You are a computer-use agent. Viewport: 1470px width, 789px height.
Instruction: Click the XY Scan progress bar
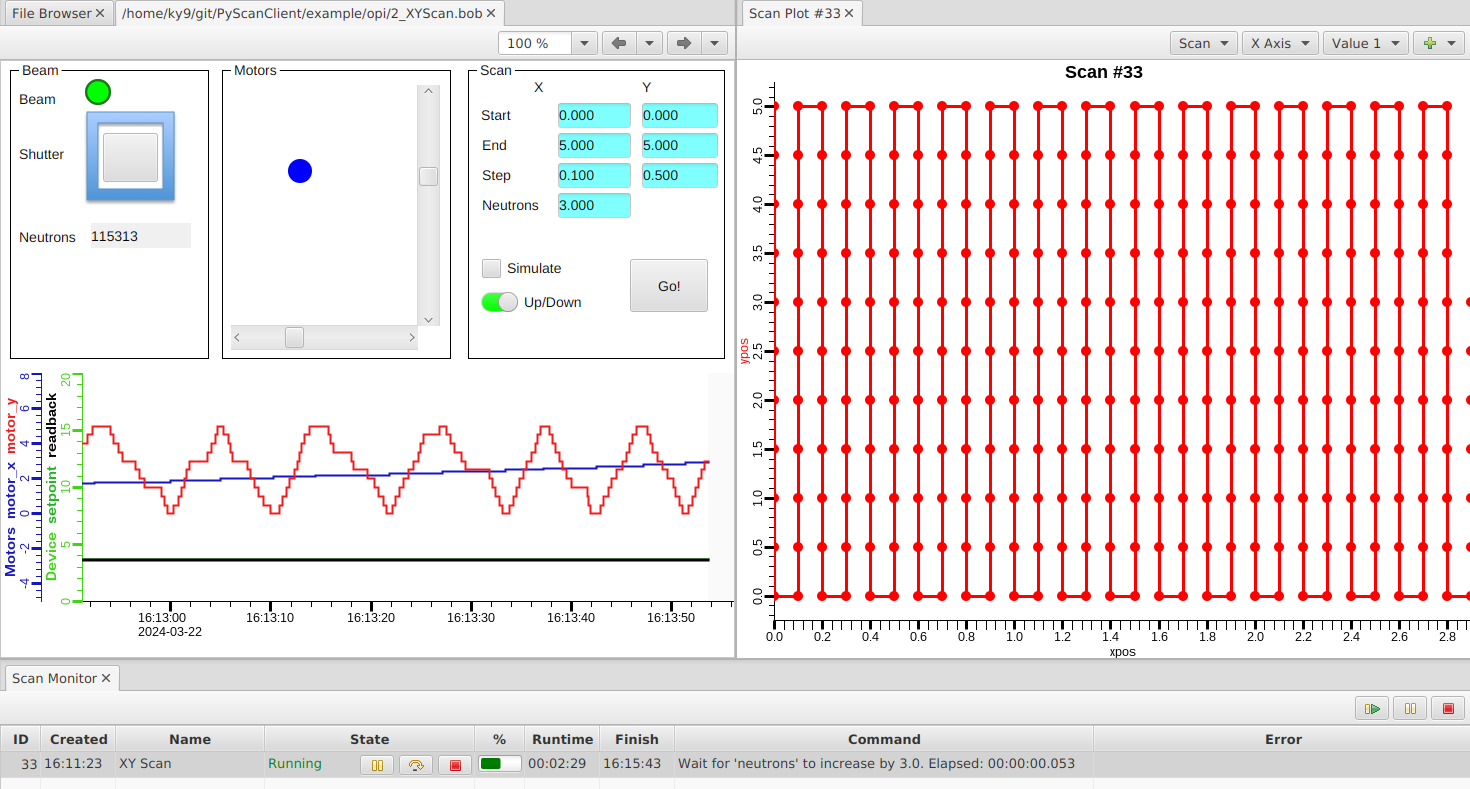click(500, 764)
